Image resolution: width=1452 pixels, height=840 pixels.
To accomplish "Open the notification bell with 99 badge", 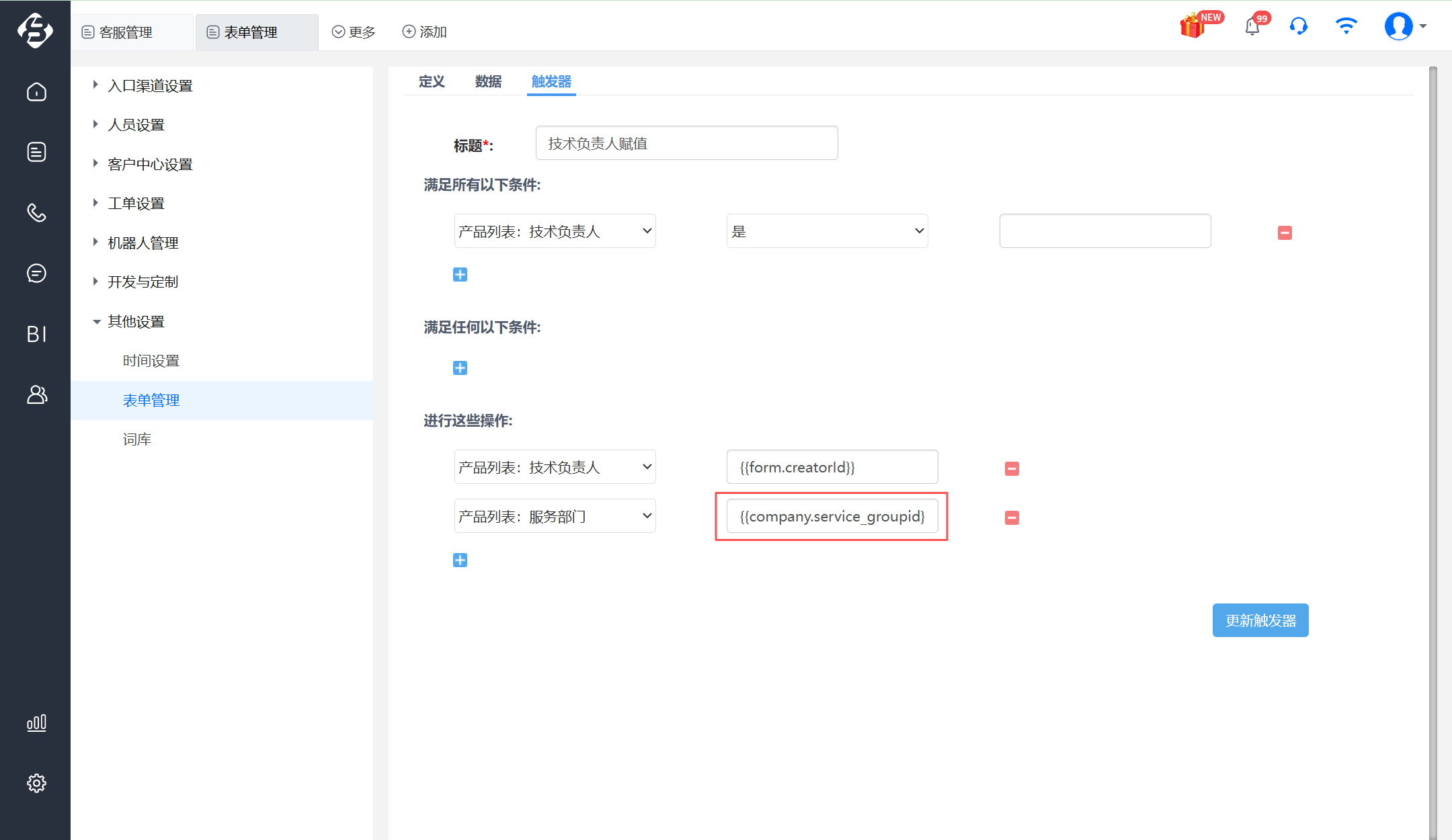I will point(1252,26).
